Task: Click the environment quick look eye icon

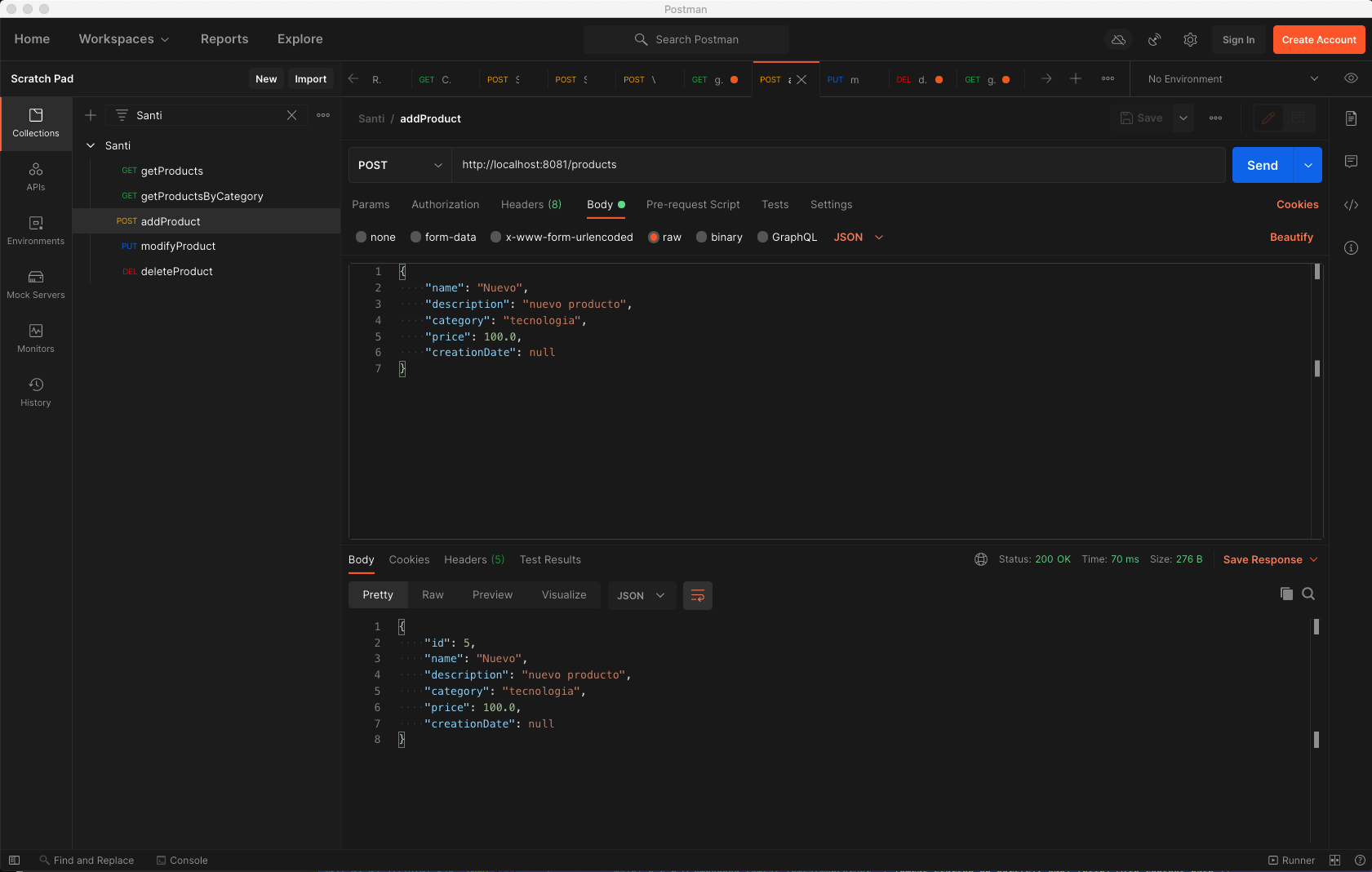Action: click(x=1351, y=78)
